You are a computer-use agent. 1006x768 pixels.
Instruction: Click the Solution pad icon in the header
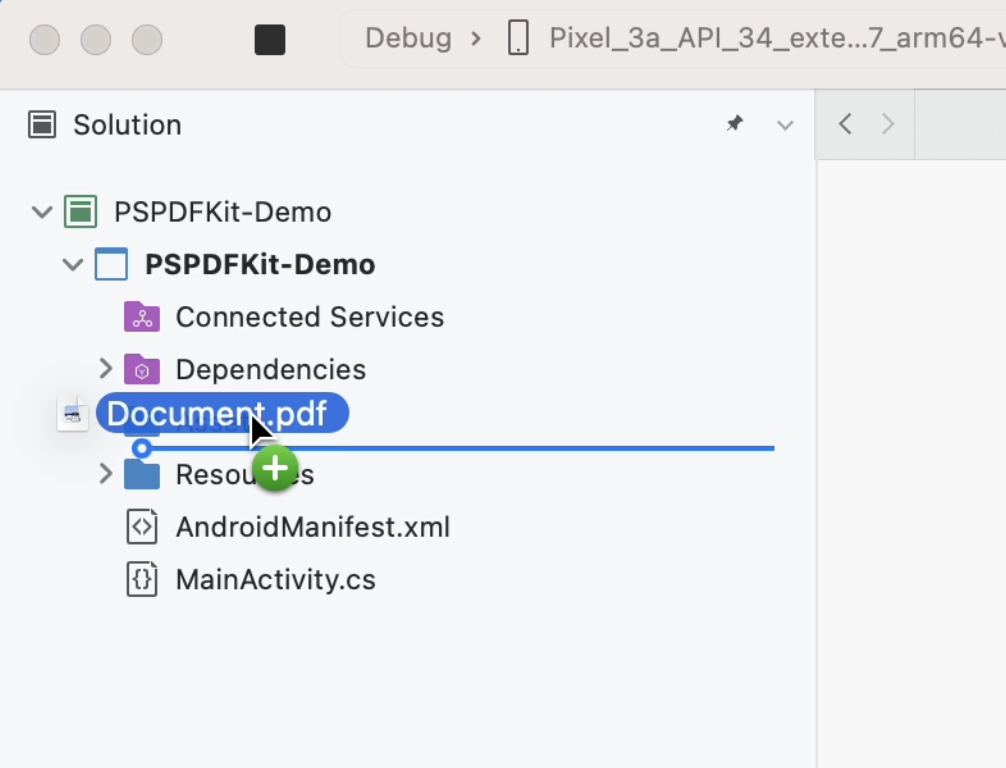click(x=42, y=123)
